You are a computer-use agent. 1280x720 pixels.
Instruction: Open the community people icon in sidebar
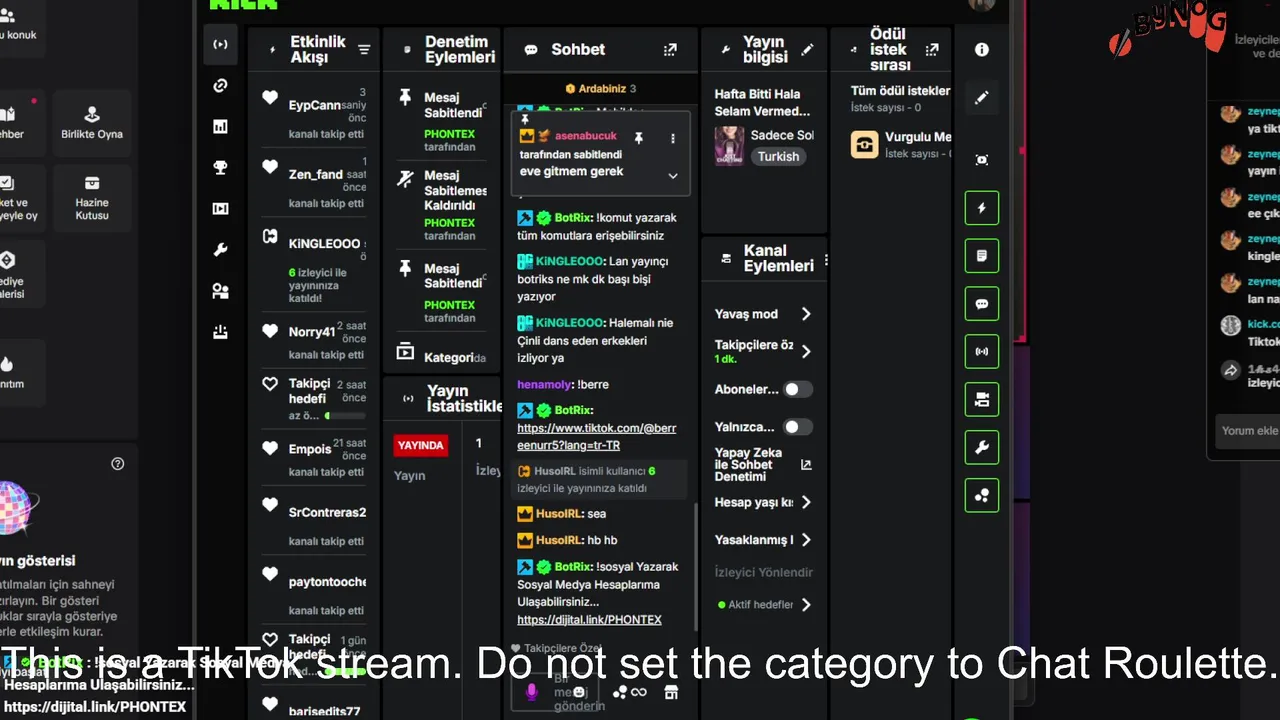[x=220, y=291]
